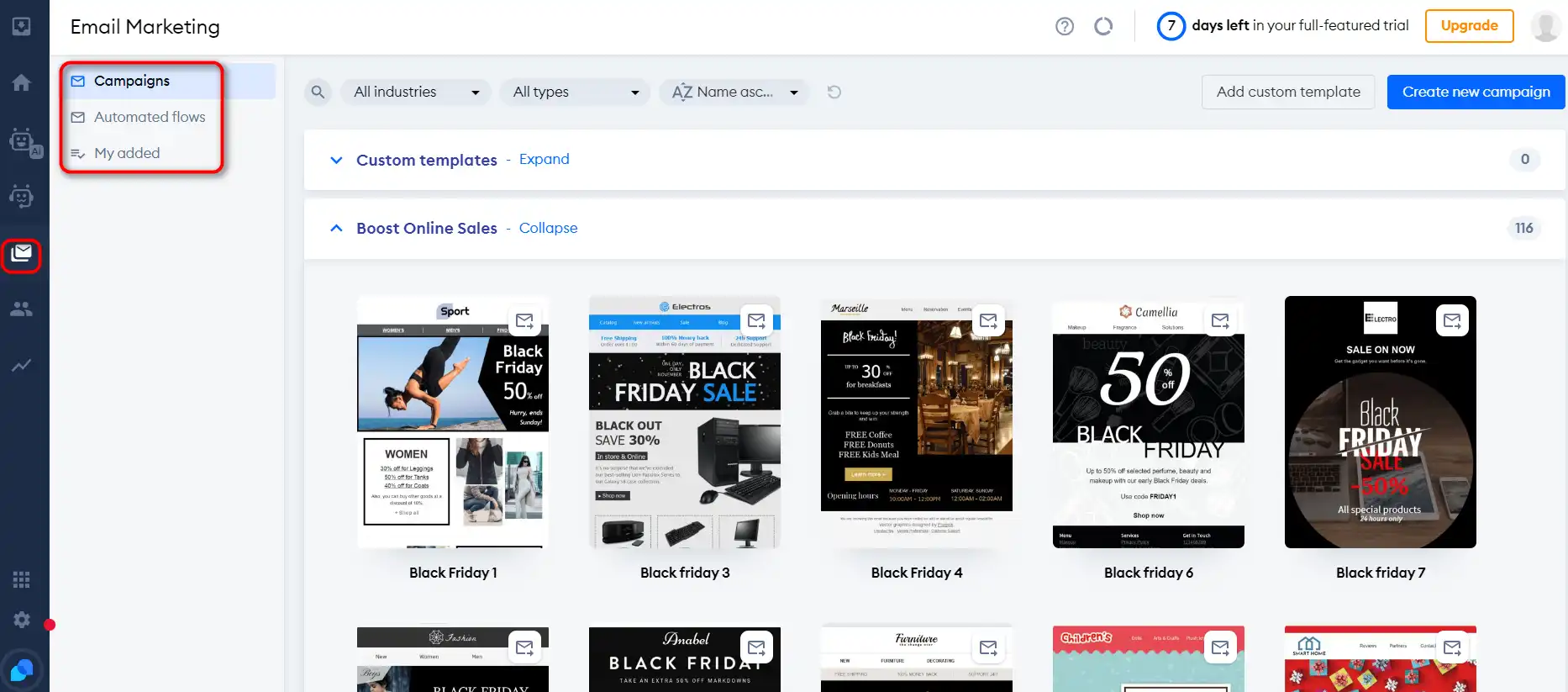Image resolution: width=1568 pixels, height=692 pixels.
Task: Open the Contacts people icon in the sidebar
Action: point(22,309)
